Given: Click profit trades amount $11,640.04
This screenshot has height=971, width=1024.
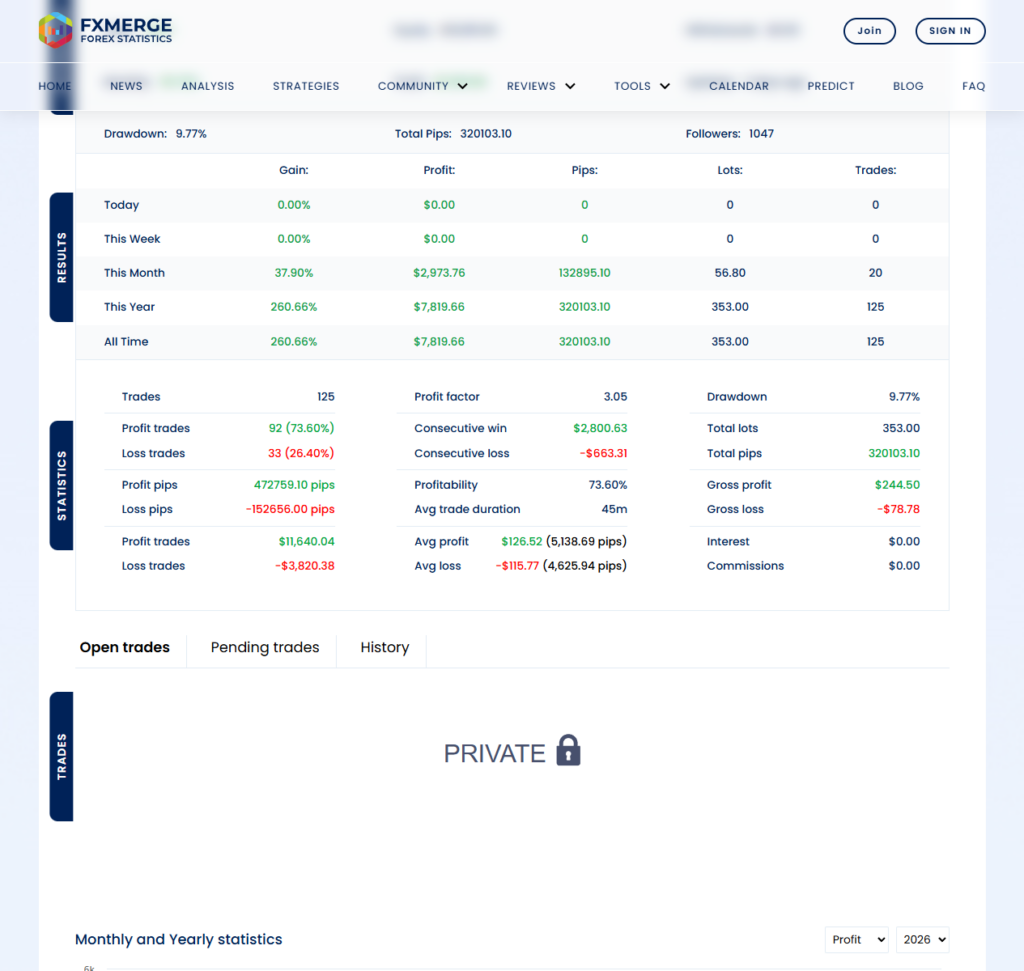Looking at the screenshot, I should point(306,541).
